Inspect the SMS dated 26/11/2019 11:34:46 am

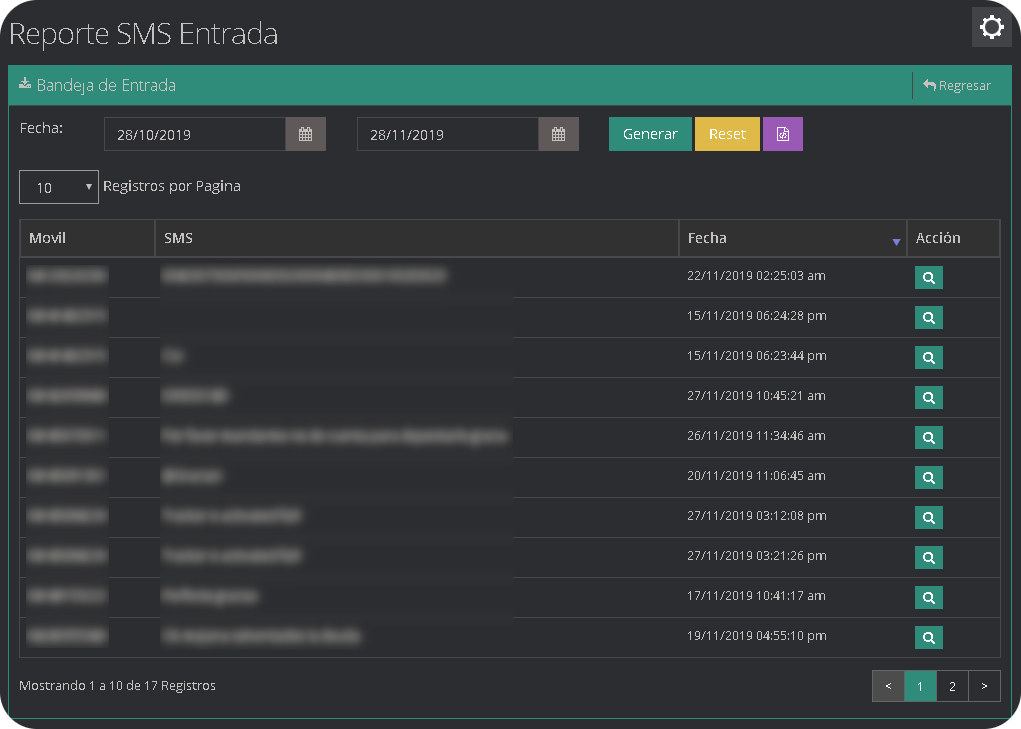(928, 438)
